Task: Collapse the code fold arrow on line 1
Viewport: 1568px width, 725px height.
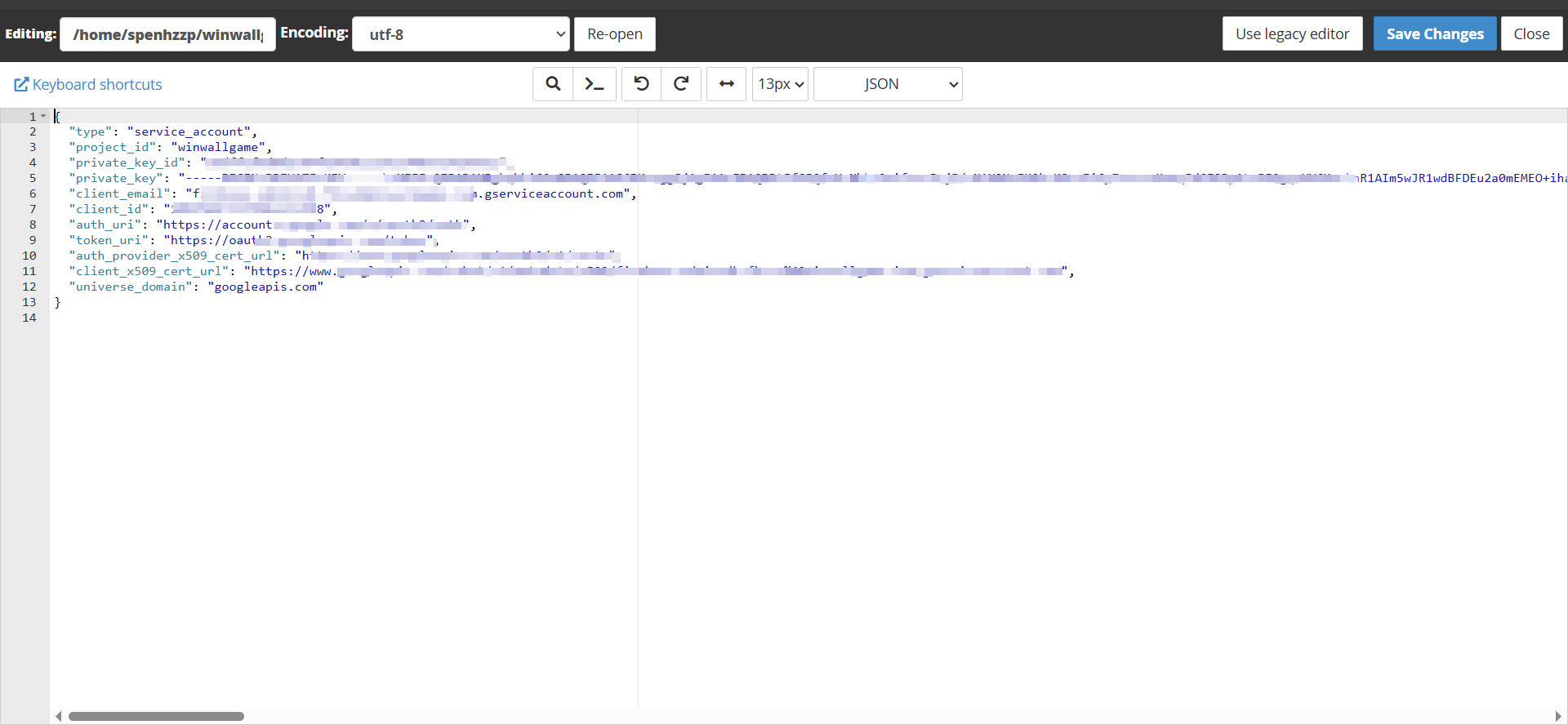Action: pyautogui.click(x=43, y=116)
